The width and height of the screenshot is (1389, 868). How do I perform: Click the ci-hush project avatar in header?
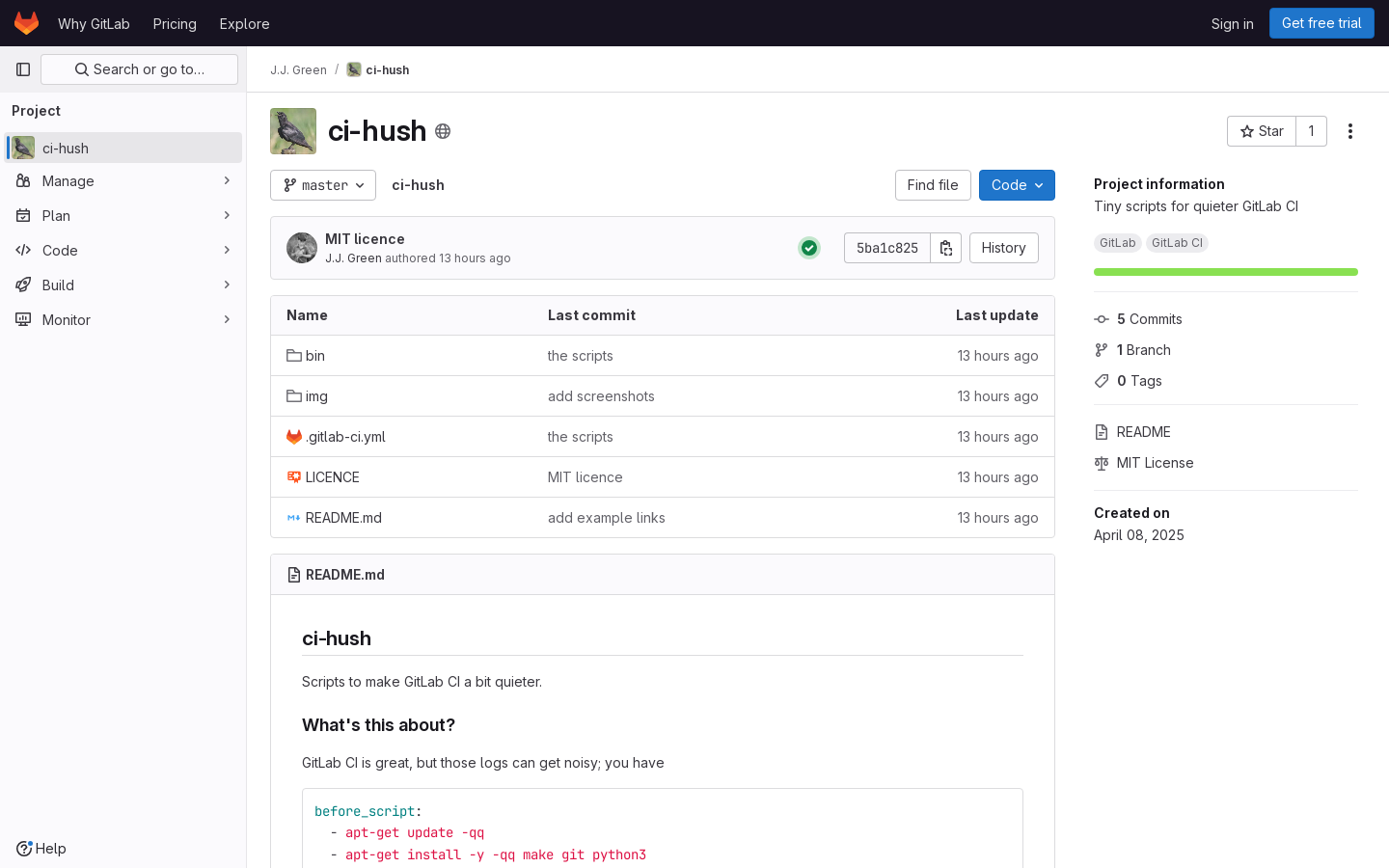(x=293, y=131)
